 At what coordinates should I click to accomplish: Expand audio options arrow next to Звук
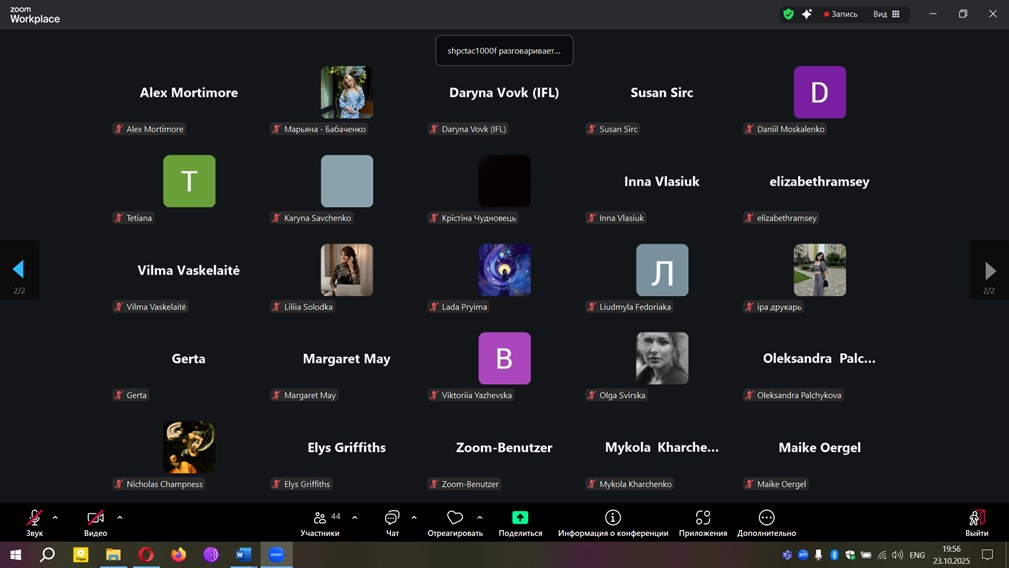[55, 517]
